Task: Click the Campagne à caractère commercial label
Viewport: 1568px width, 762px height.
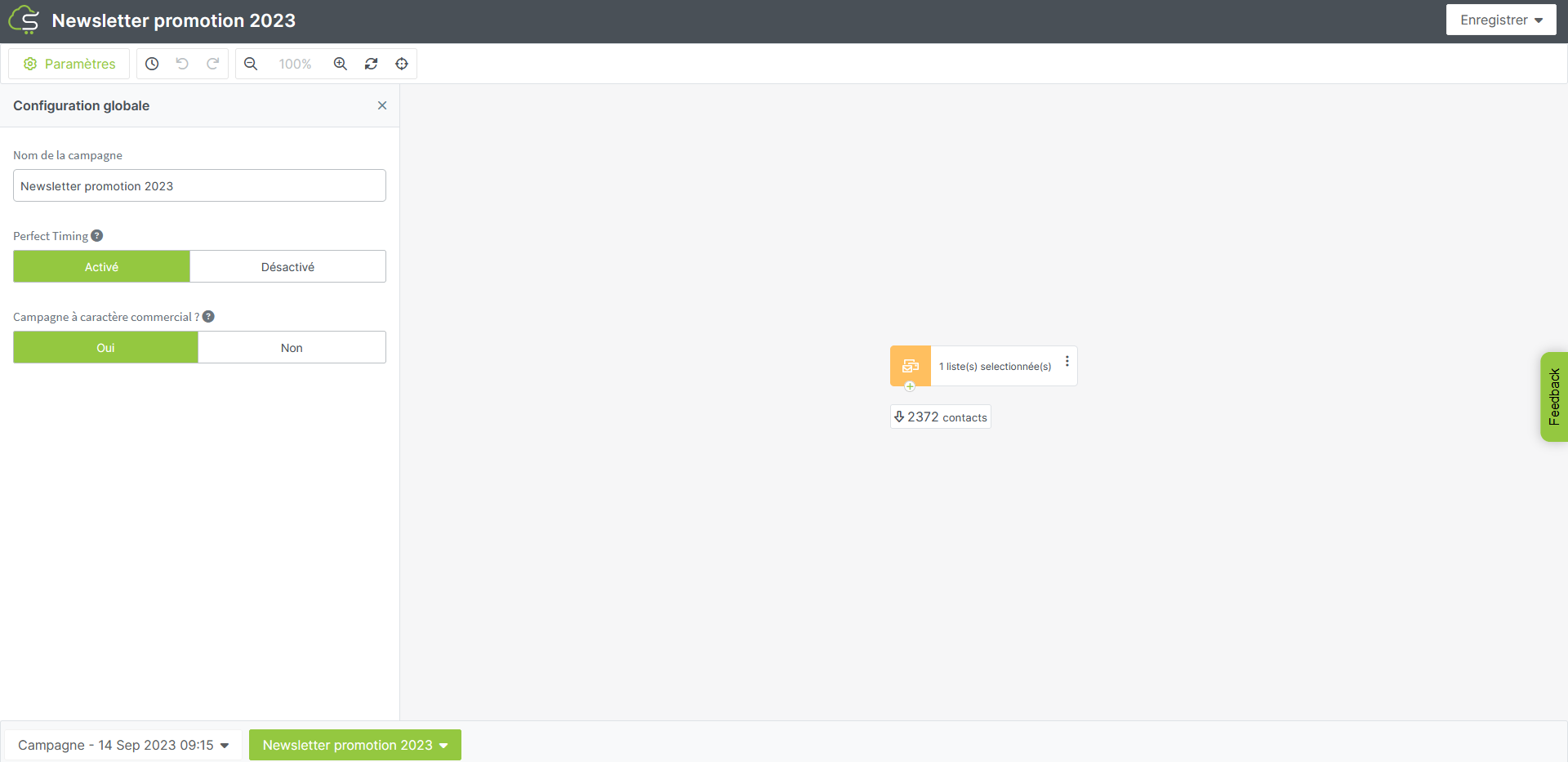Action: [x=106, y=317]
